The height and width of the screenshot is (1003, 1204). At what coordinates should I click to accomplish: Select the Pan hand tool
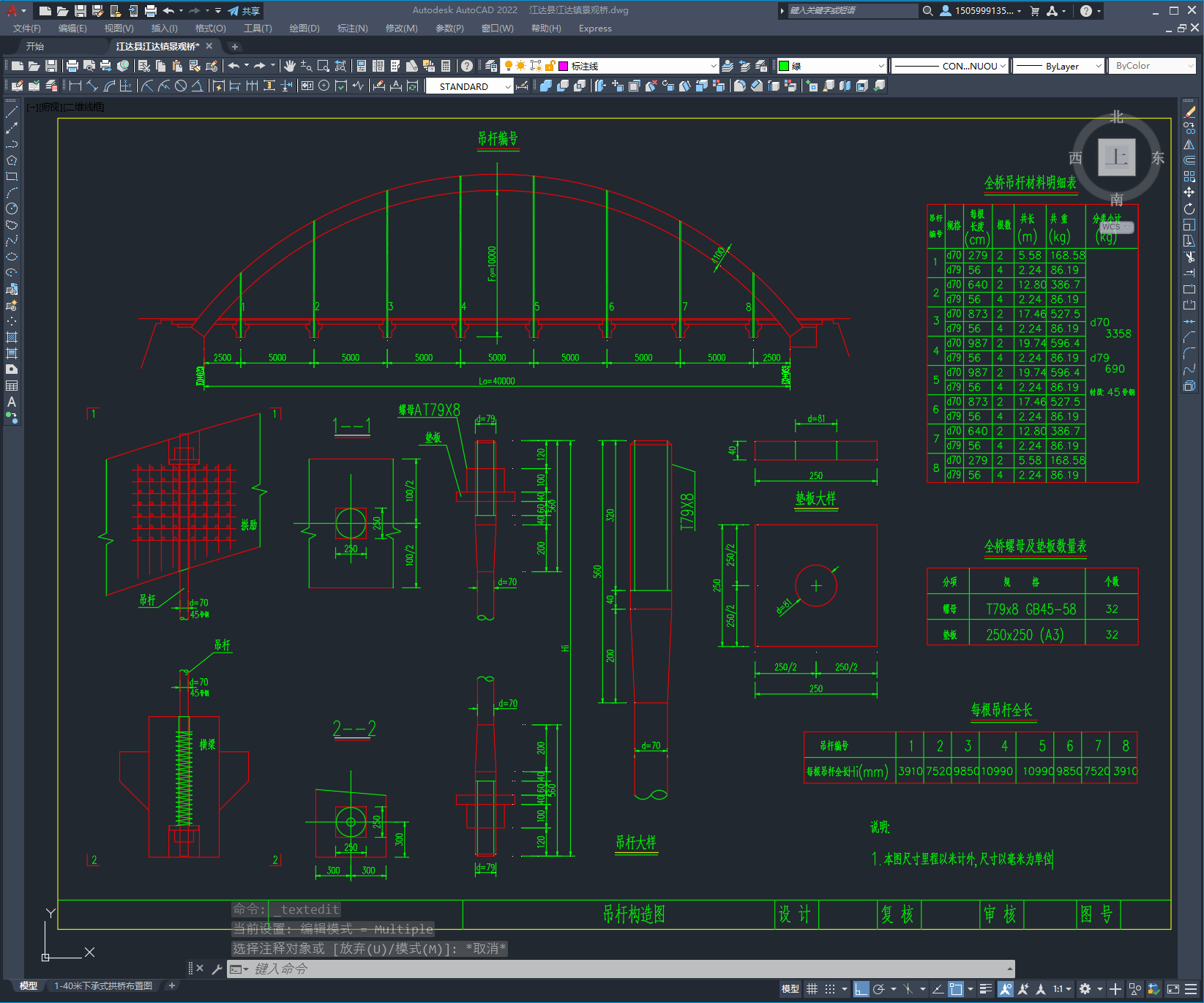tap(290, 66)
